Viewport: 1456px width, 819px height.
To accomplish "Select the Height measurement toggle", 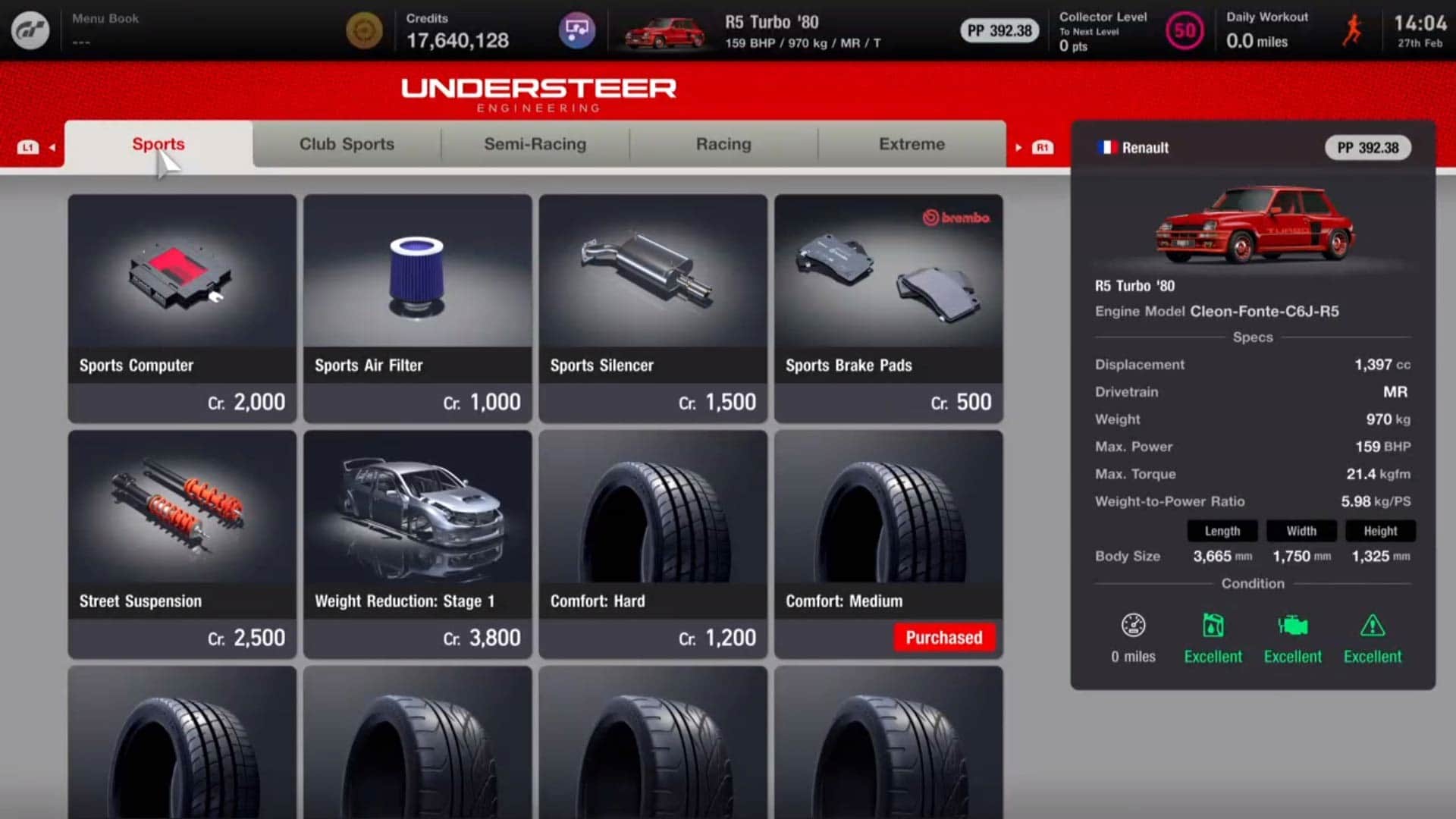I will [x=1380, y=531].
